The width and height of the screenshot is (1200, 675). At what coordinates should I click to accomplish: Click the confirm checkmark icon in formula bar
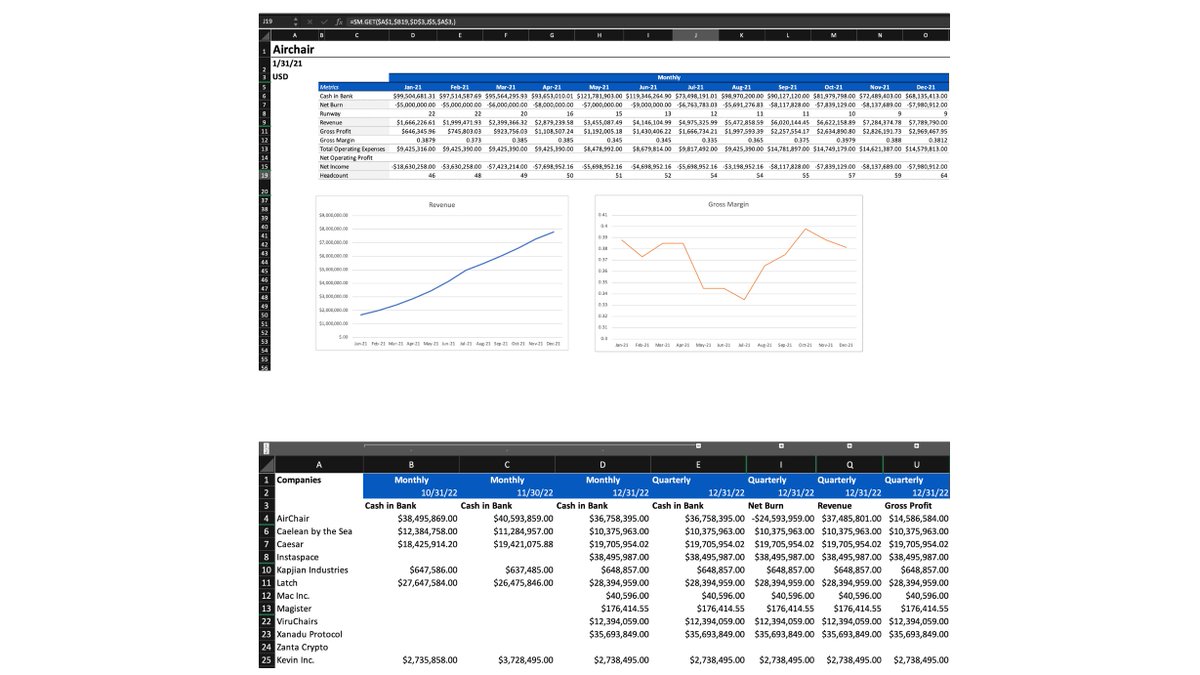tap(326, 21)
